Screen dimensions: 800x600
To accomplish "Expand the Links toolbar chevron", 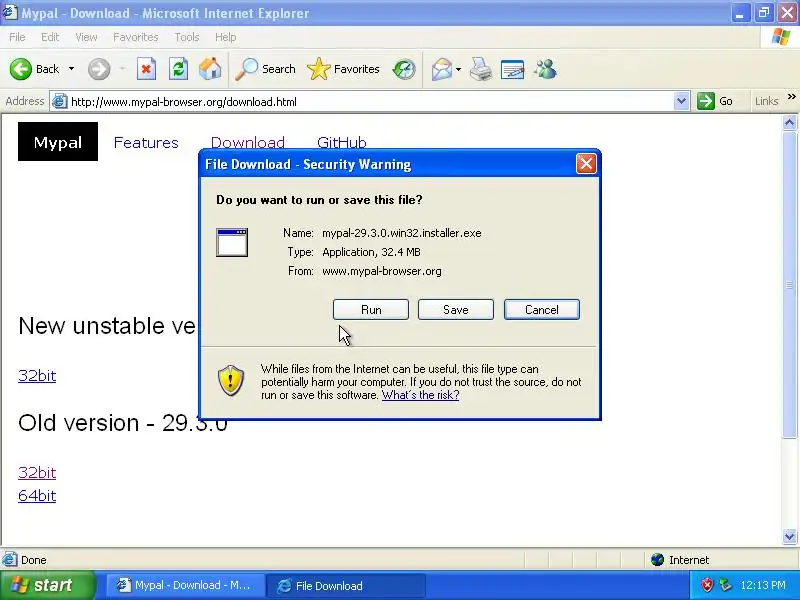I will point(791,97).
